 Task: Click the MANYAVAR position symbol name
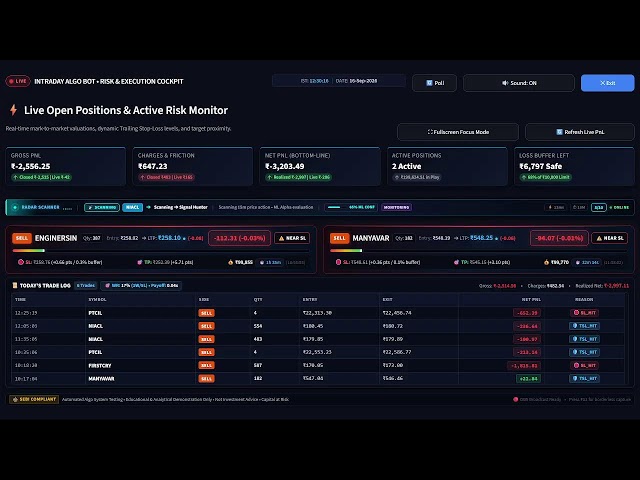tap(371, 238)
